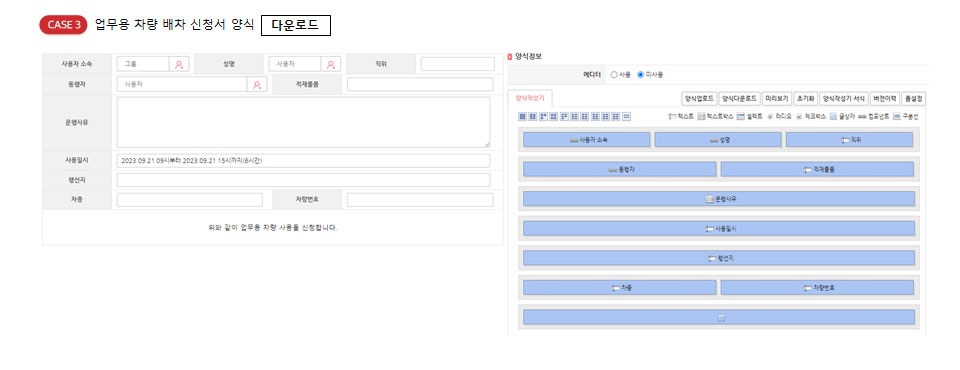Pick the 라디오 component tool

coord(779,116)
